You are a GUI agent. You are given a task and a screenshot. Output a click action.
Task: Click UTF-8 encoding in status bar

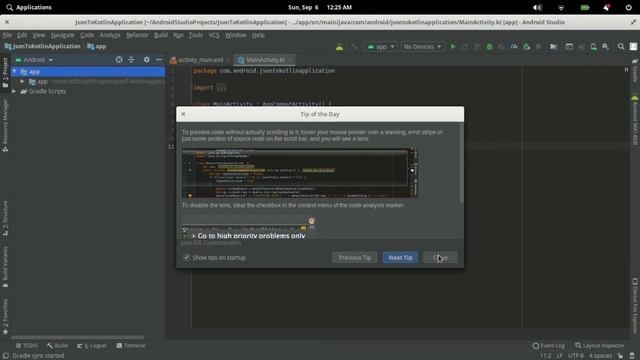(x=576, y=356)
